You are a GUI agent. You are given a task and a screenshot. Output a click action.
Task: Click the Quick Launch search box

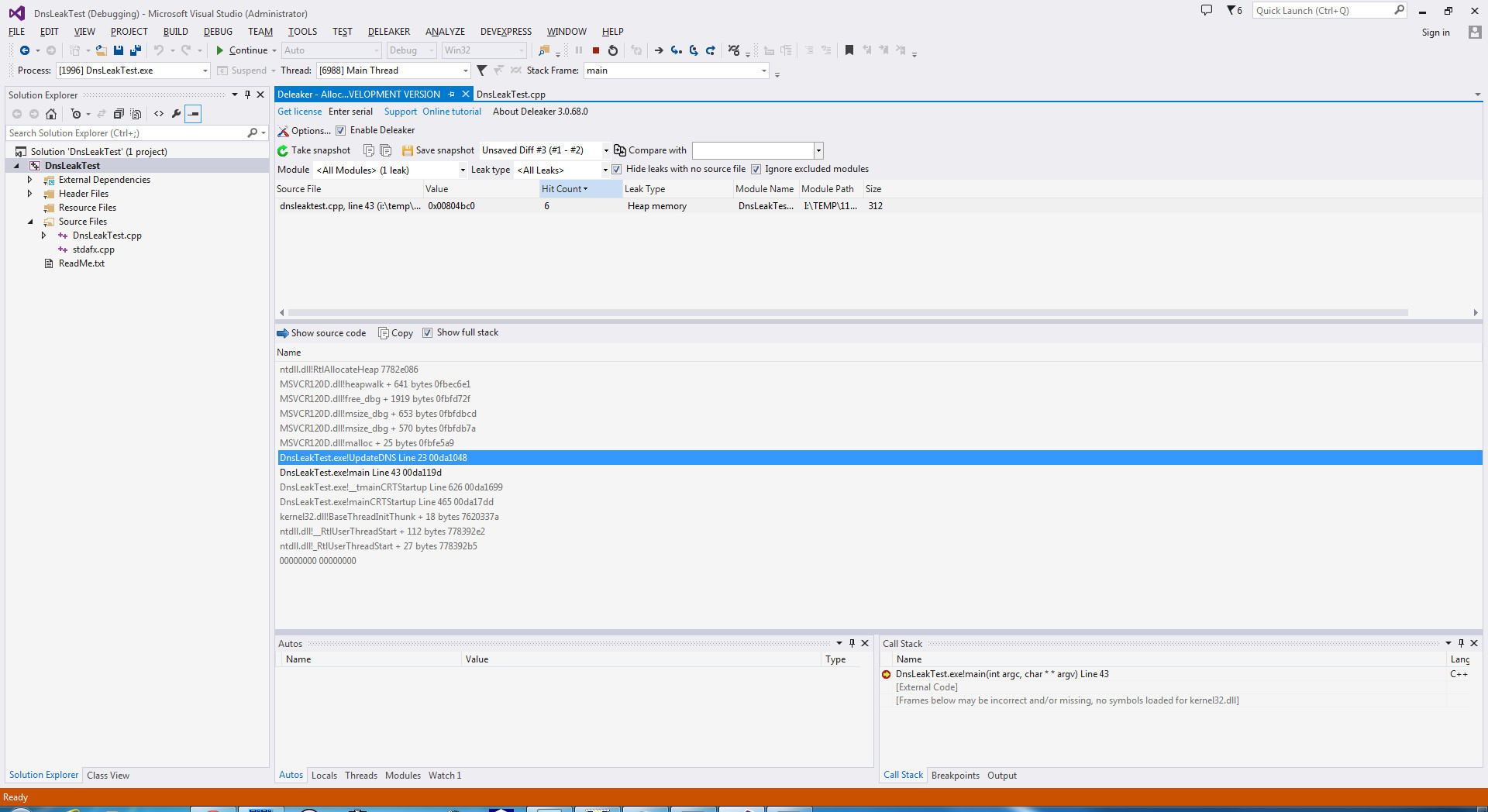pos(1328,10)
